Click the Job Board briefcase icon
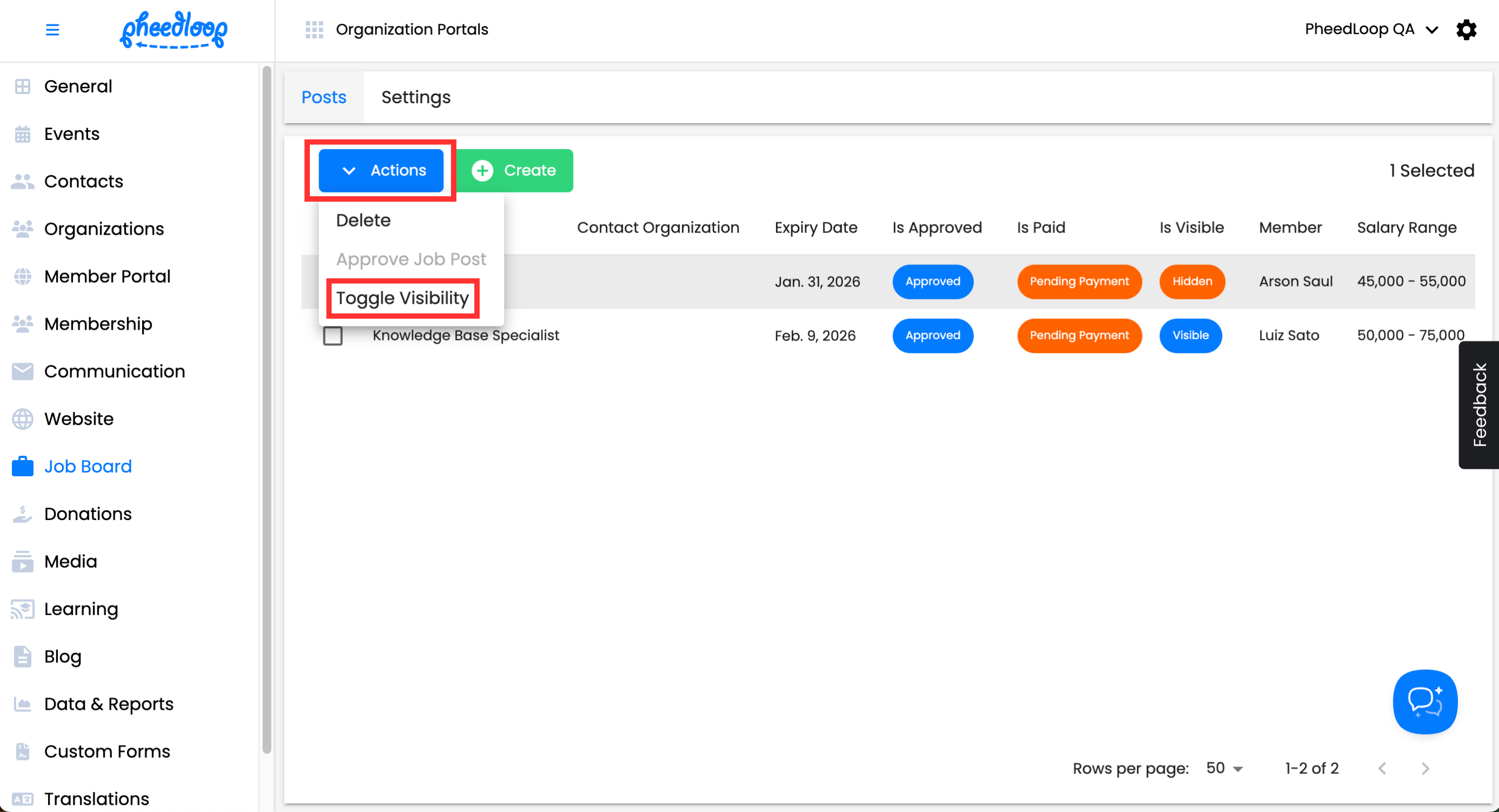The width and height of the screenshot is (1499, 812). (23, 467)
